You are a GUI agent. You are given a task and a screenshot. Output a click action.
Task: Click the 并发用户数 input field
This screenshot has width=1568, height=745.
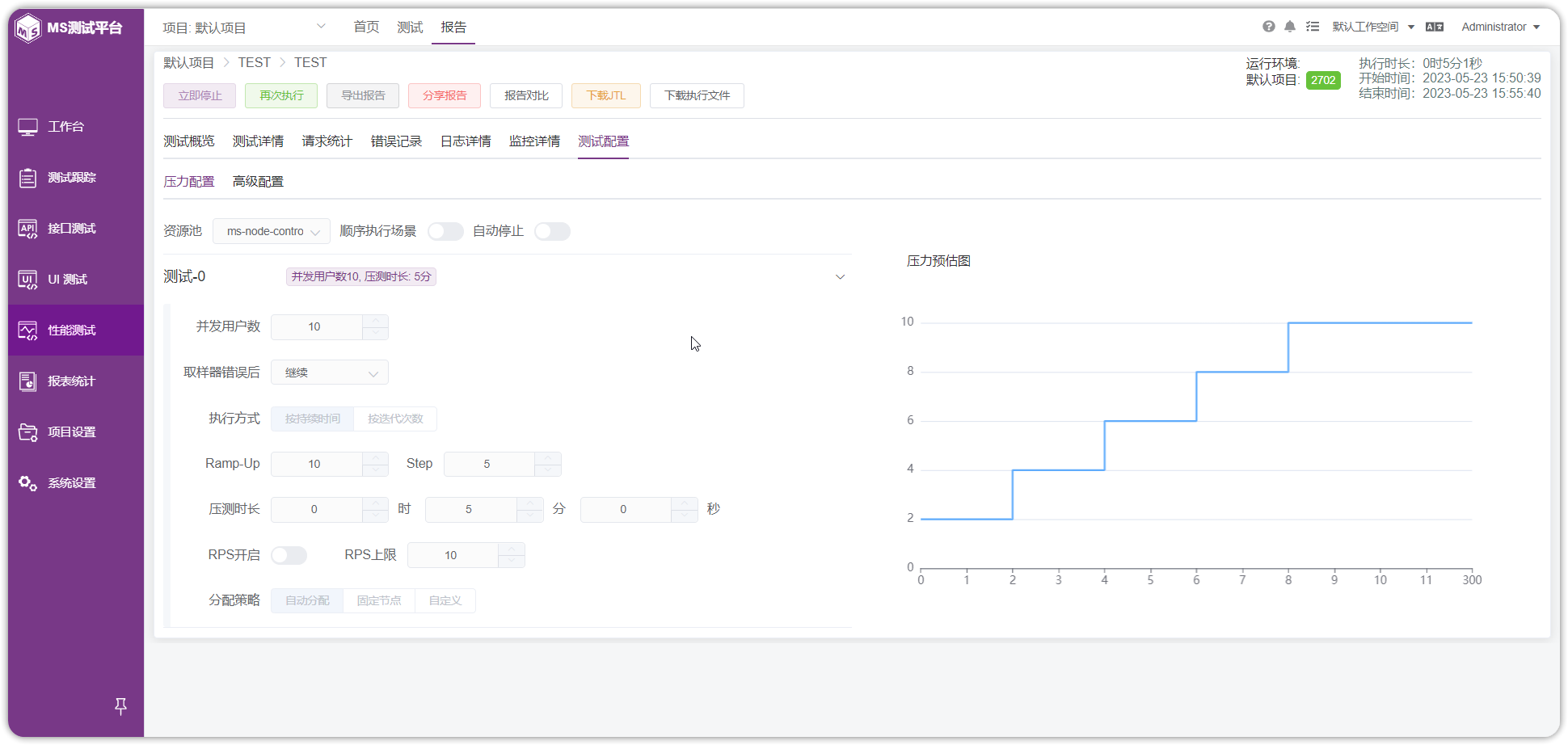[x=316, y=327]
